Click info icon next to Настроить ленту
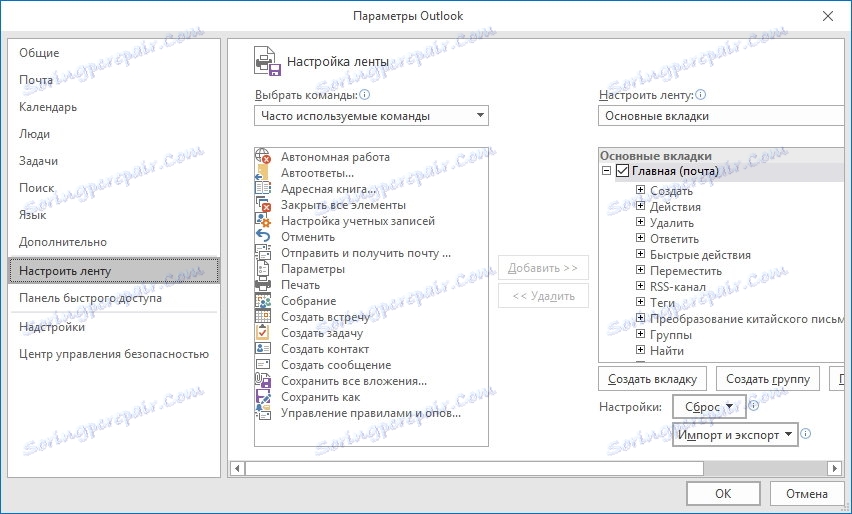Screen dimensions: 852x514 pos(700,95)
